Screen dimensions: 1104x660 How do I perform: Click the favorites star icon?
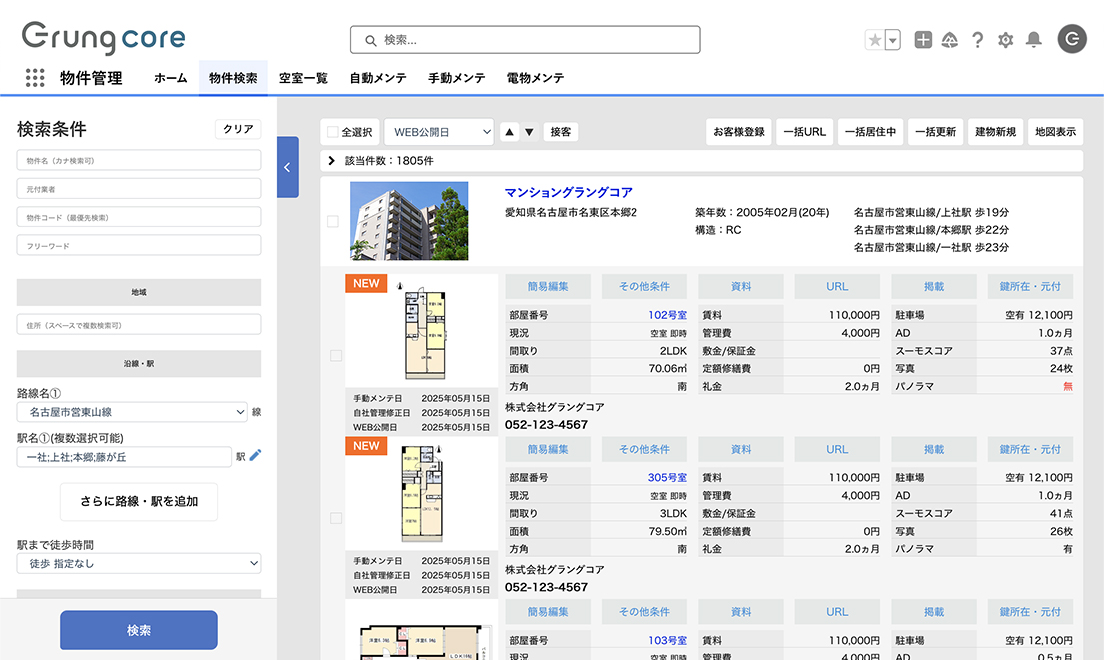[874, 40]
